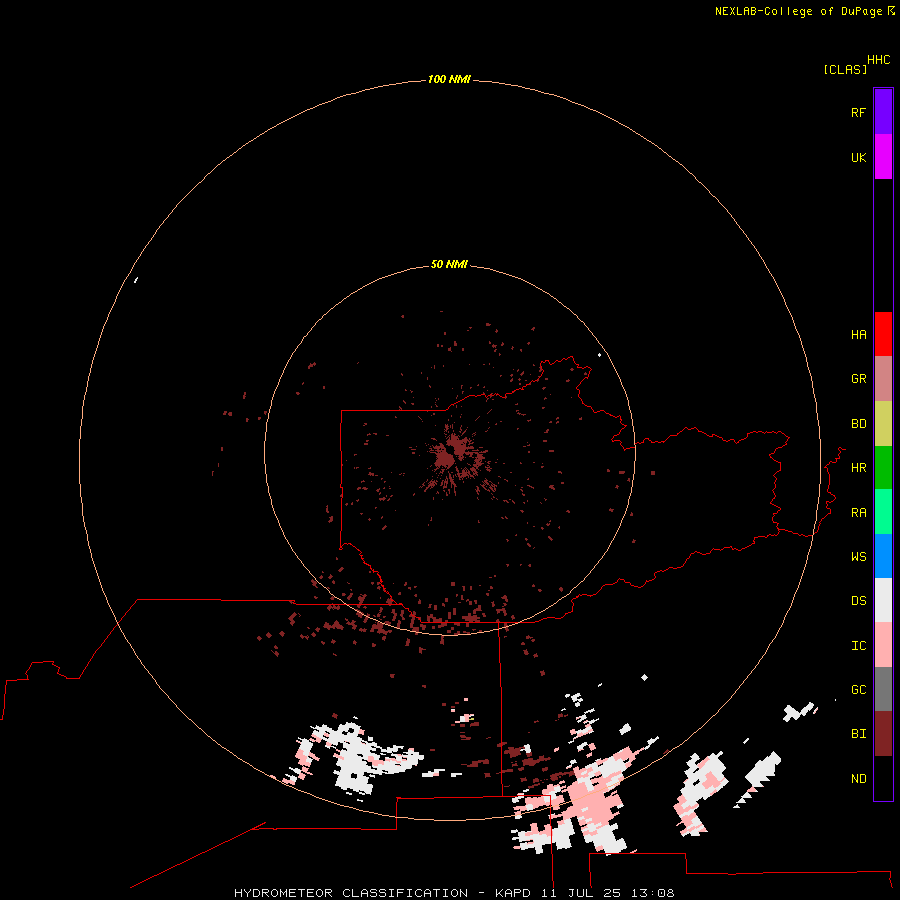Click the GC legend text
The width and height of the screenshot is (900, 900).
(x=858, y=690)
